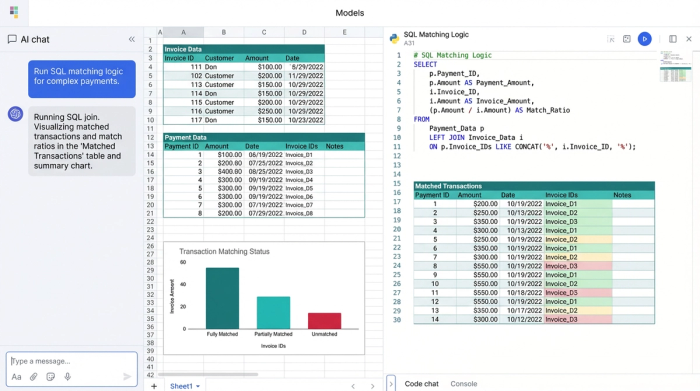Open the app logo menu in top-left corner
This screenshot has height=391, width=700.
tap(14, 12)
